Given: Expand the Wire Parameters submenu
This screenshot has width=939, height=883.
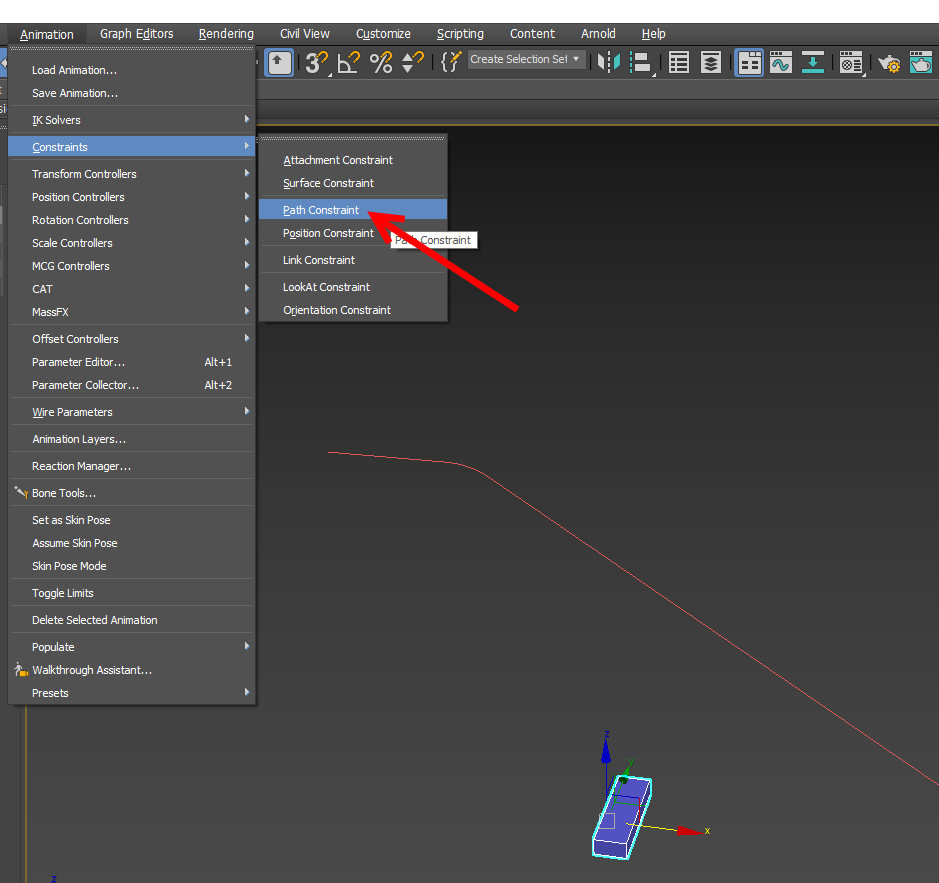Looking at the screenshot, I should [132, 412].
